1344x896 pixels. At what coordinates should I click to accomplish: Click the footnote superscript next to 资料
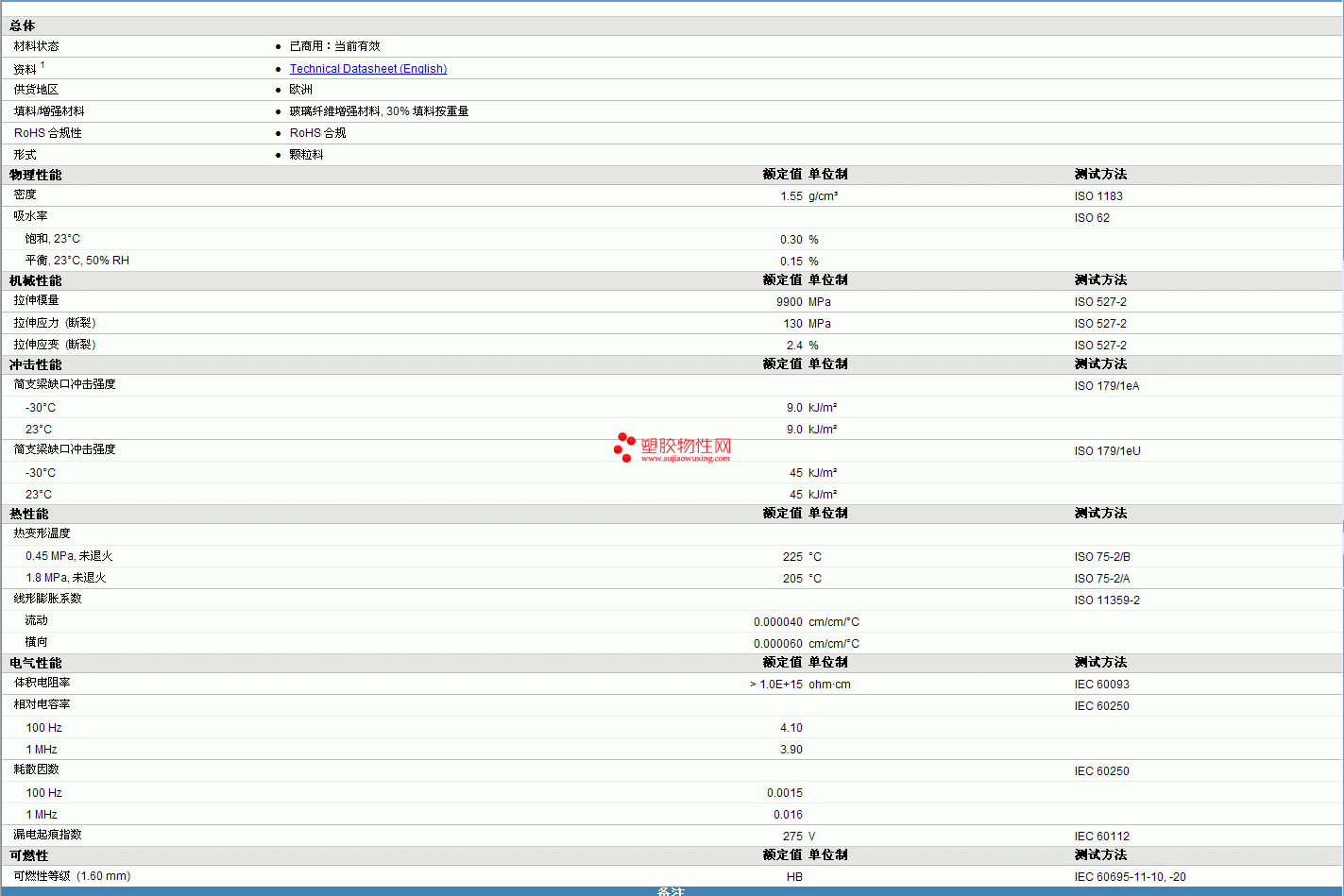43,65
